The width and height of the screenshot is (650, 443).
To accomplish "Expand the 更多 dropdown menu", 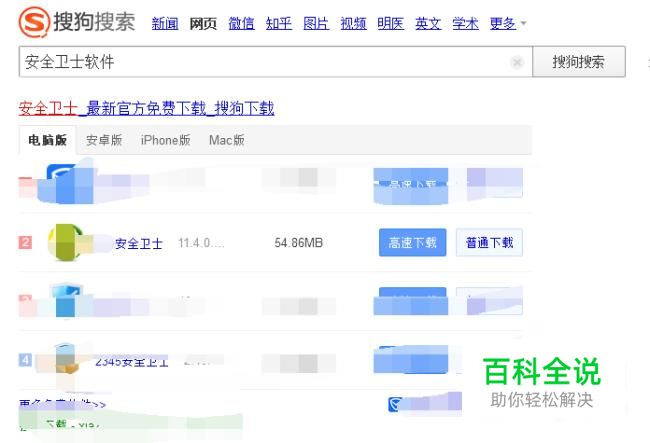I will pos(508,23).
